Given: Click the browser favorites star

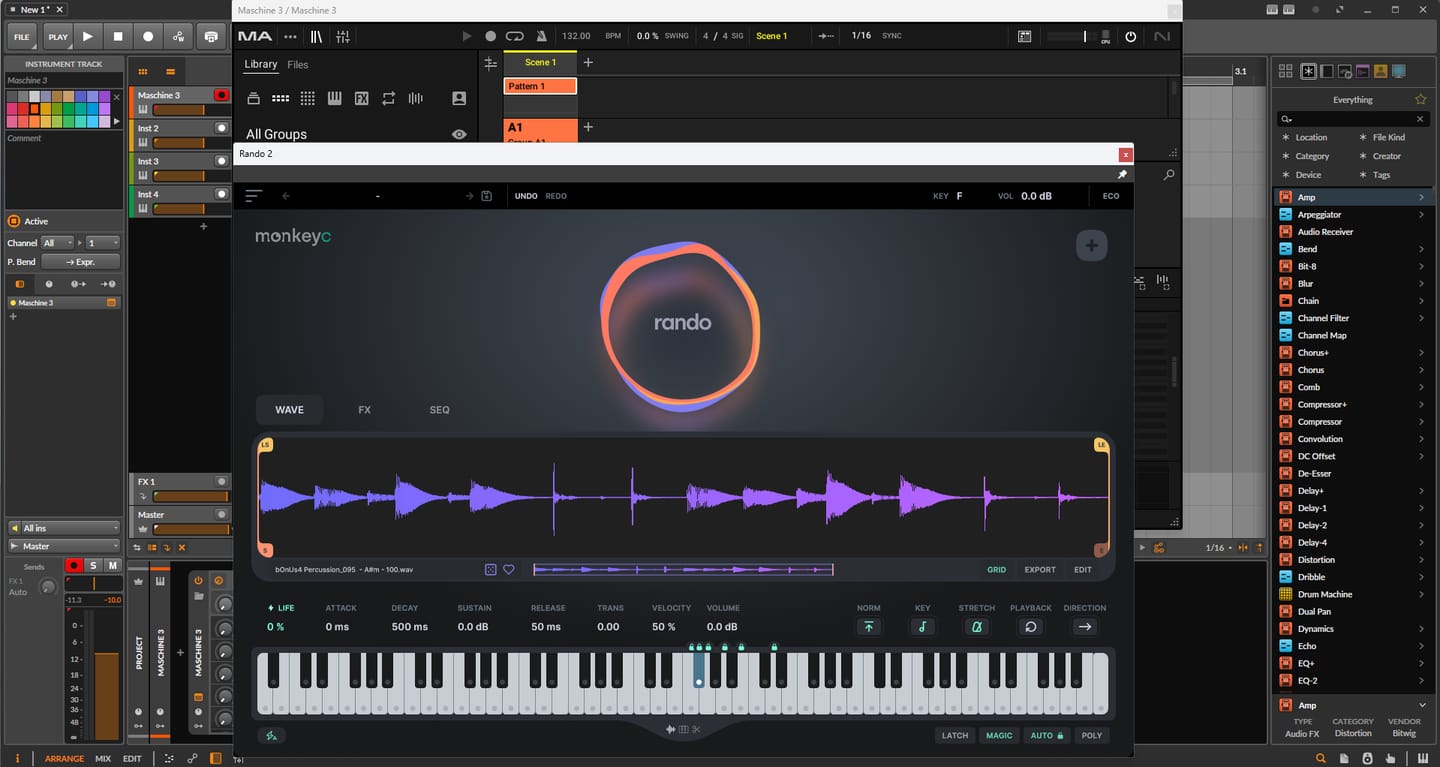Looking at the screenshot, I should point(1420,100).
